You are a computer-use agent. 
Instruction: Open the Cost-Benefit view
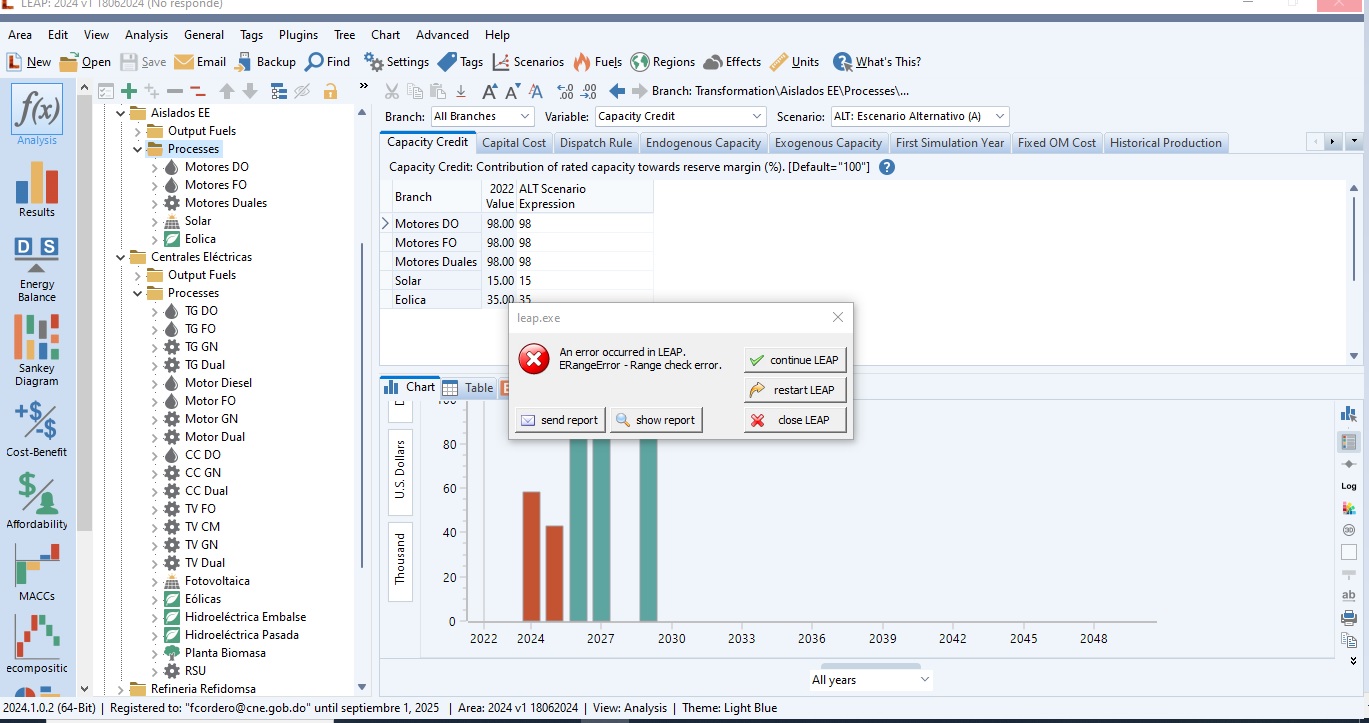tap(37, 429)
